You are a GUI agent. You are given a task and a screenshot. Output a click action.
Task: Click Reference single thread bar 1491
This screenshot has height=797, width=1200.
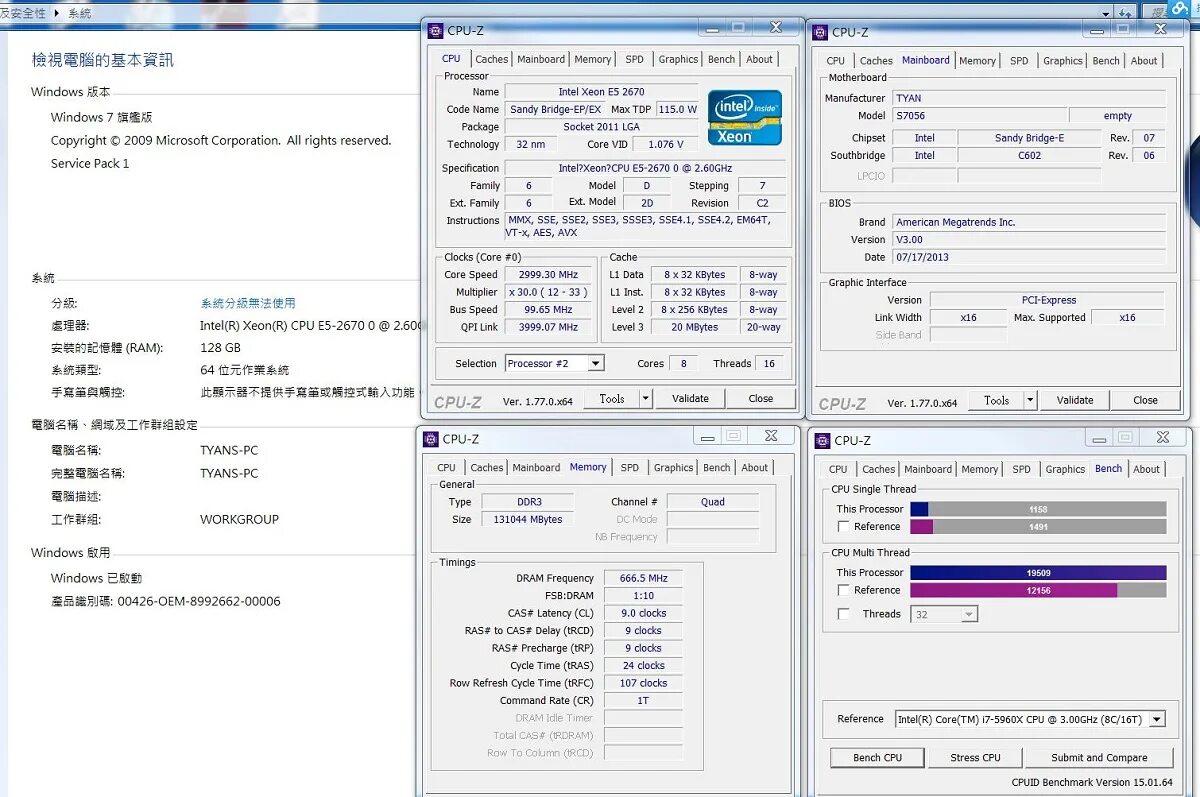coord(1038,526)
